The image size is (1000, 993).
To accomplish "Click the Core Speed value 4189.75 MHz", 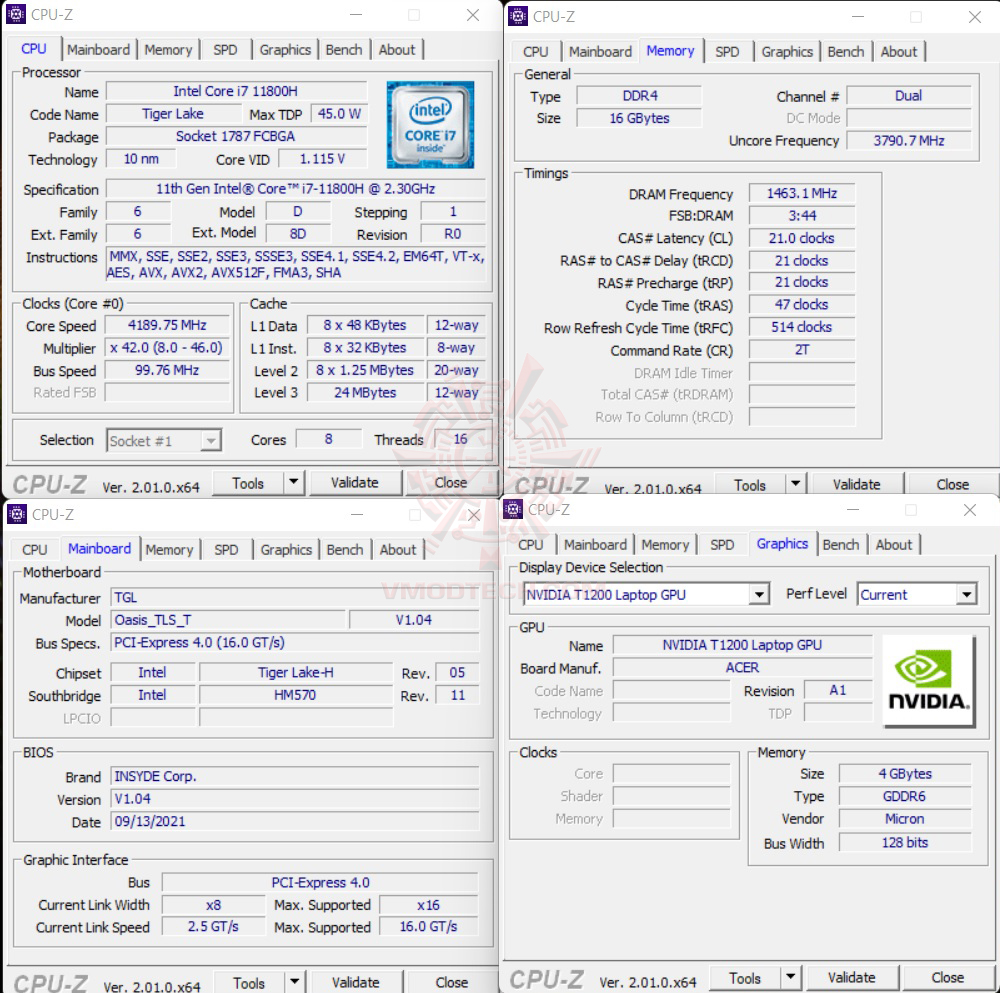I will pyautogui.click(x=167, y=325).
